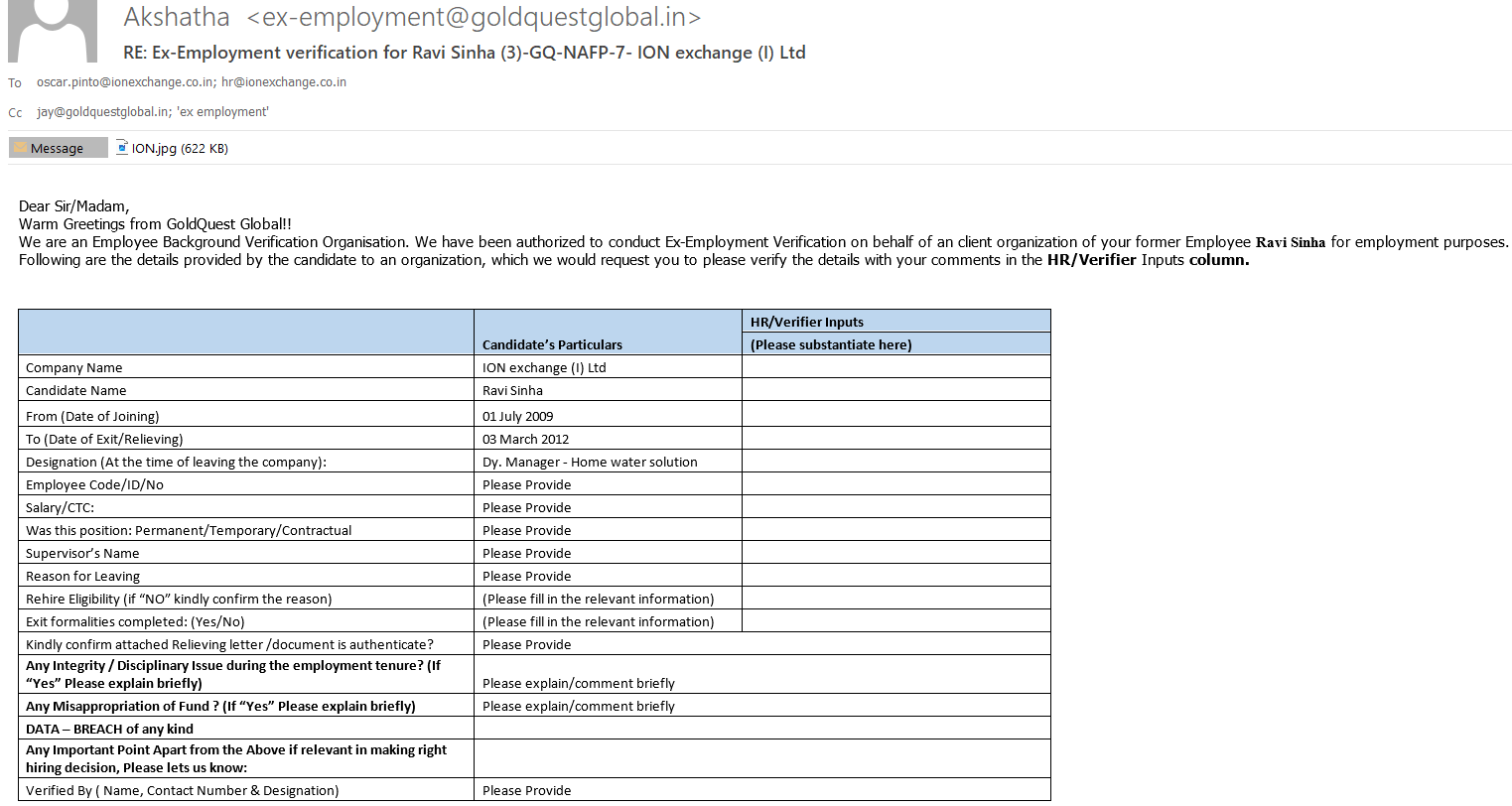
Task: Click the 'Dear Sir/Madam,' greeting line
Action: coord(73,206)
